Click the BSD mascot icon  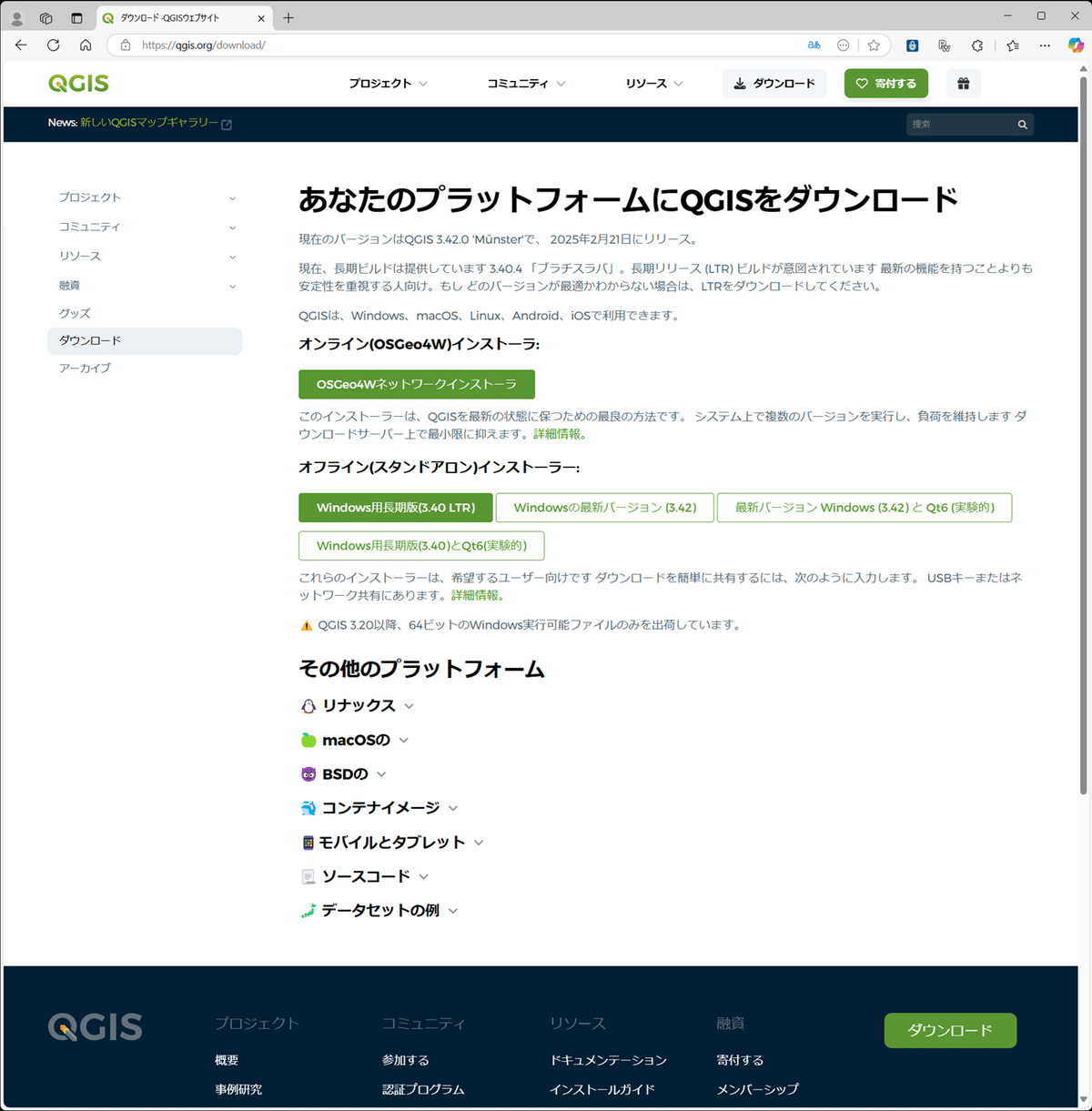click(x=308, y=773)
